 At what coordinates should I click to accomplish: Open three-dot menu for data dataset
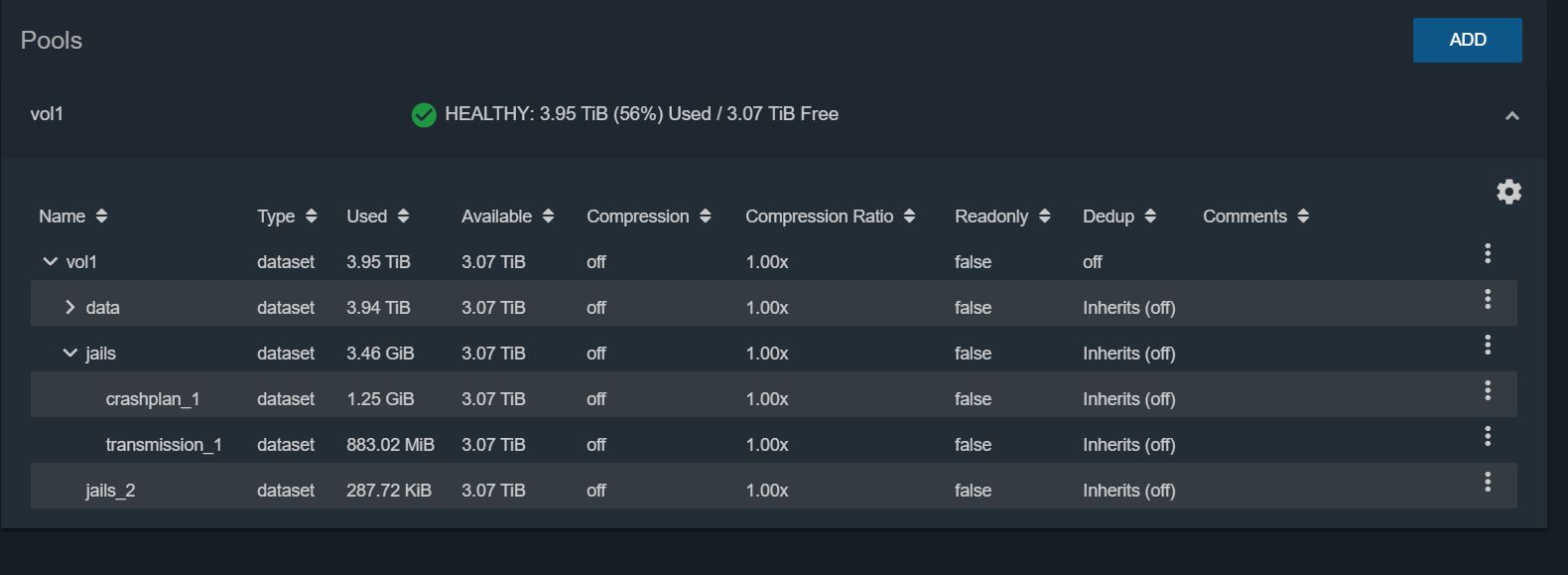1487,299
